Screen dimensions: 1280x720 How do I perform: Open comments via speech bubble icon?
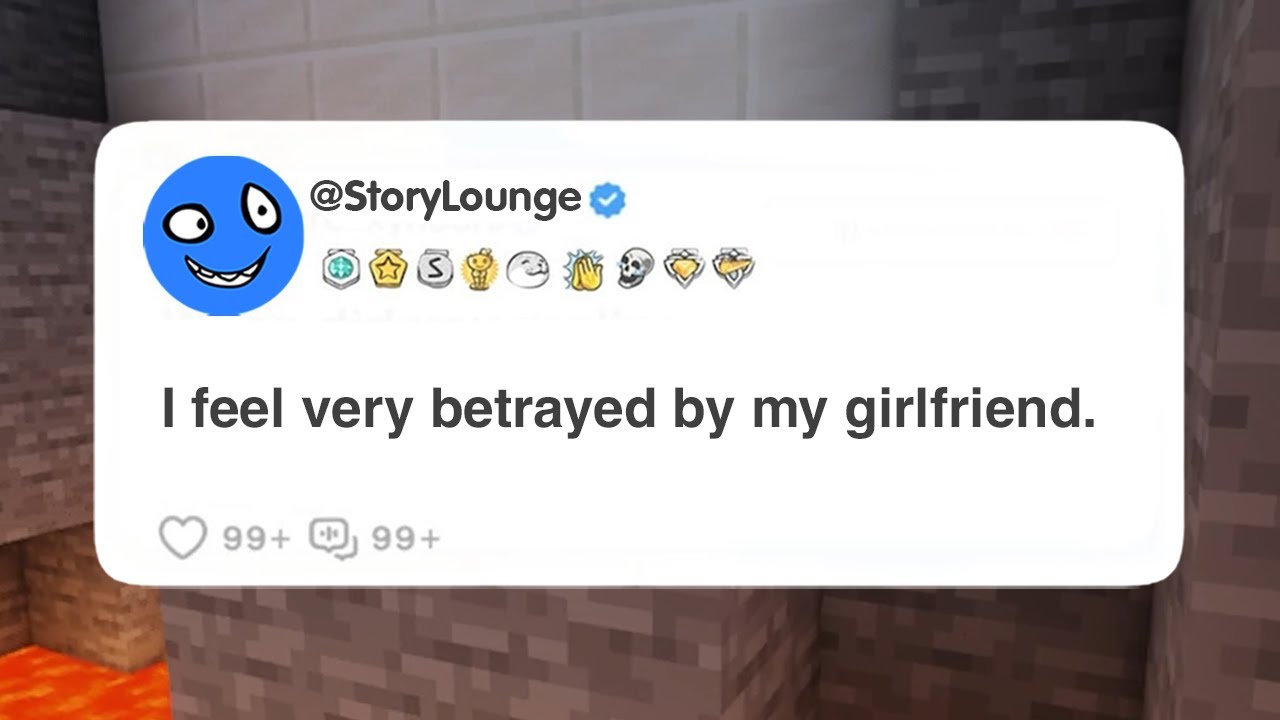[x=334, y=538]
